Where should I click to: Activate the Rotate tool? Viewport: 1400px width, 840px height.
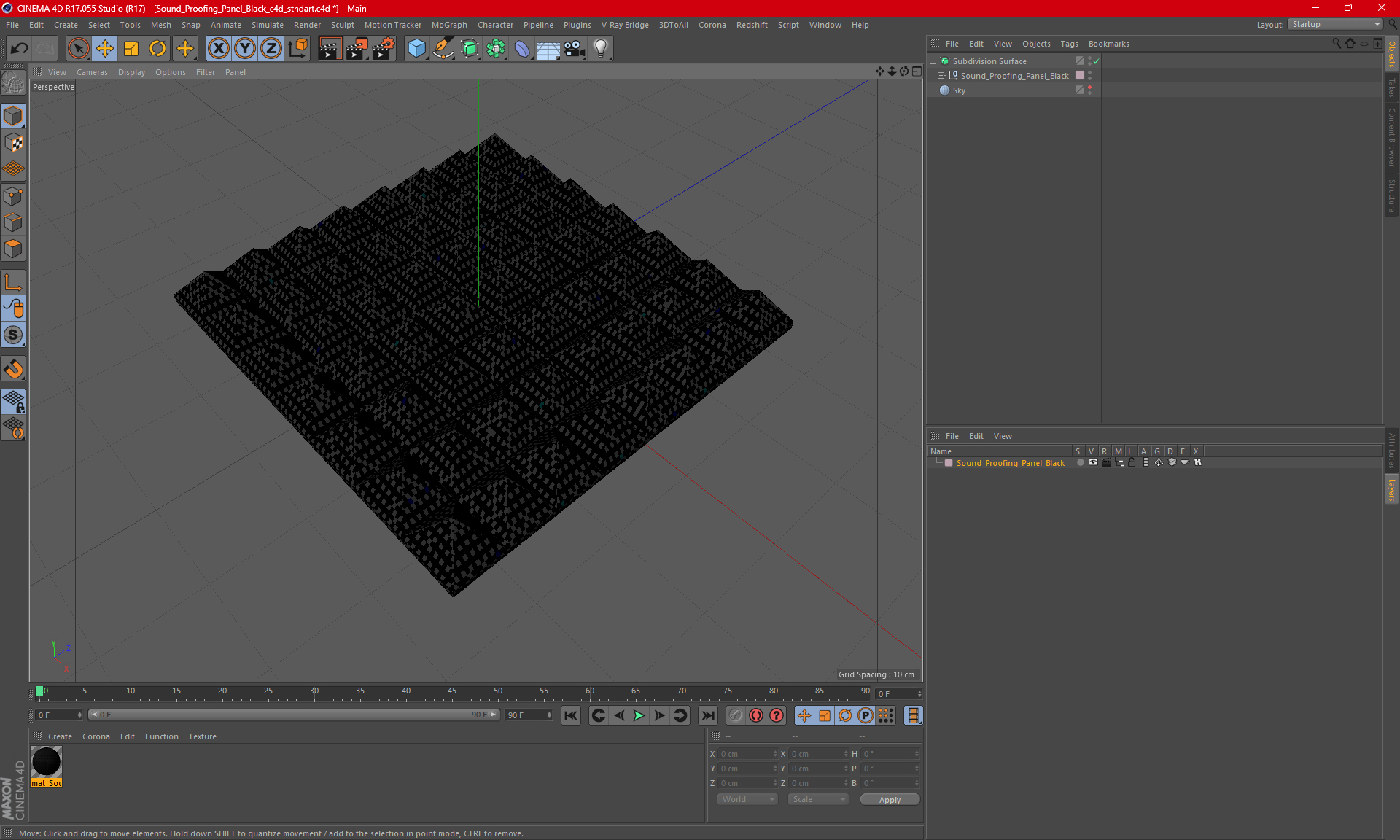point(157,48)
